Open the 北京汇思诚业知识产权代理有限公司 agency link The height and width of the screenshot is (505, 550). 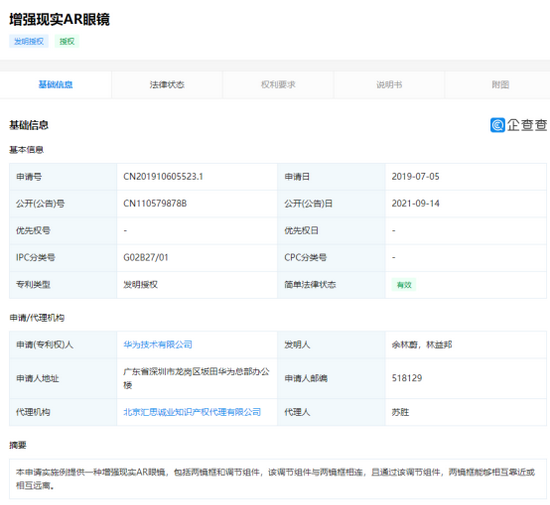192,412
